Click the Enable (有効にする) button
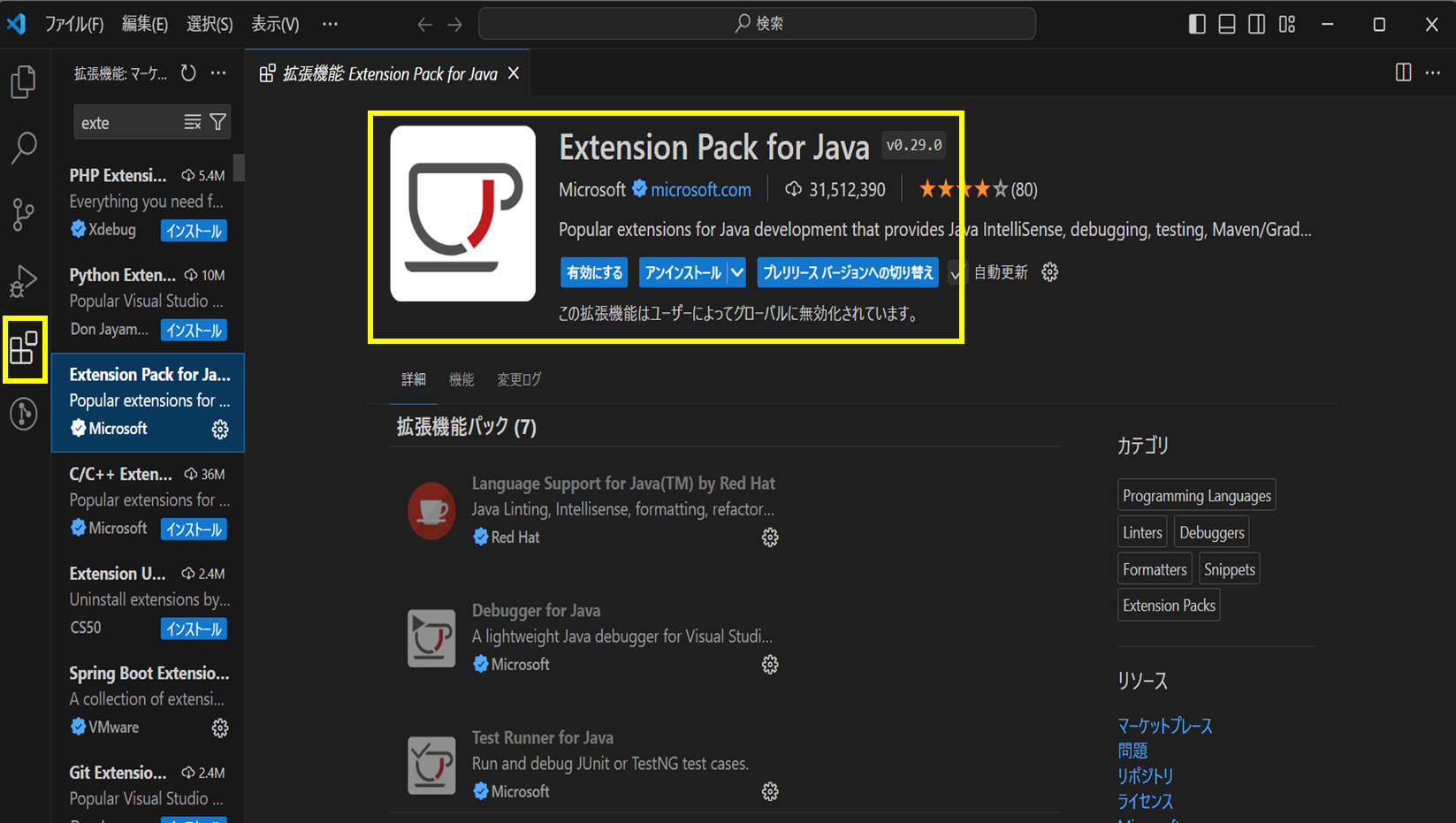 595,272
